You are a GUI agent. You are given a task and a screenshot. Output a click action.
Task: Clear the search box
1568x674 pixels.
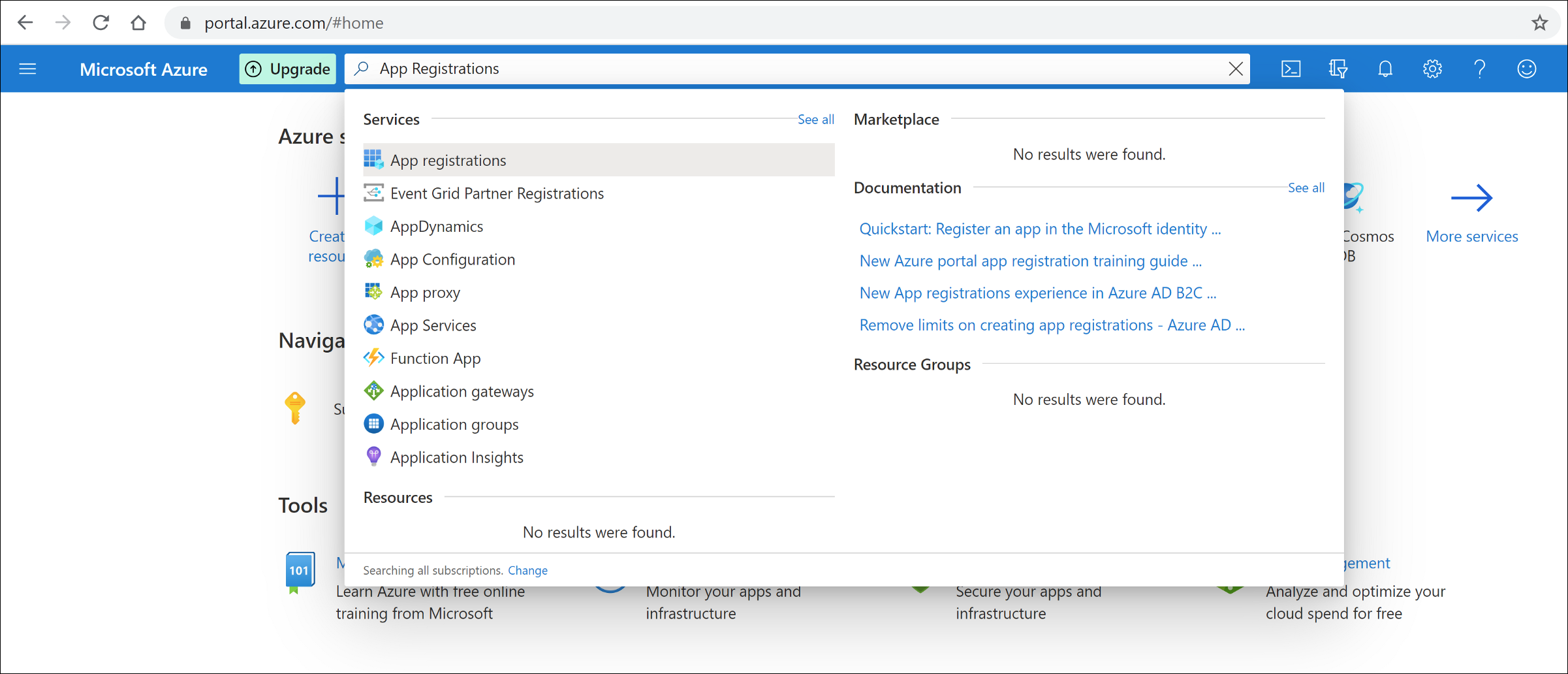(1235, 69)
